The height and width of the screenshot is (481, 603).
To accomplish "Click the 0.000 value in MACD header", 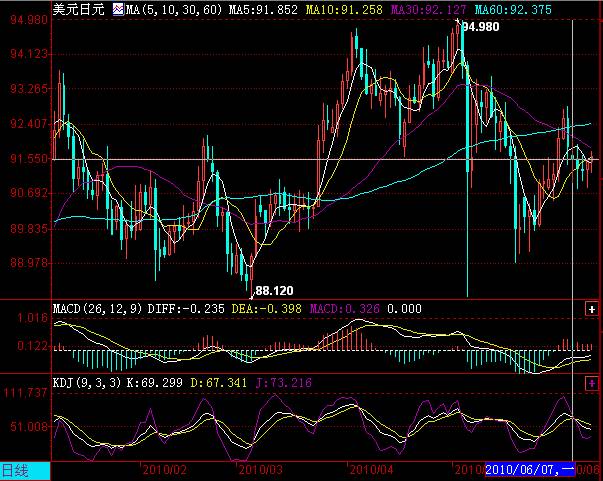I will [404, 309].
